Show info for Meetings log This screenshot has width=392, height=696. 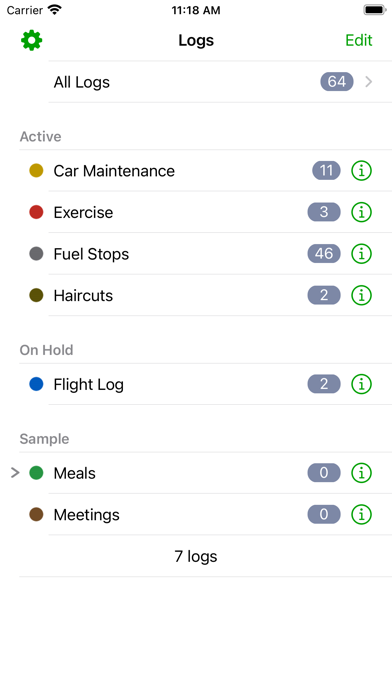[x=361, y=514]
